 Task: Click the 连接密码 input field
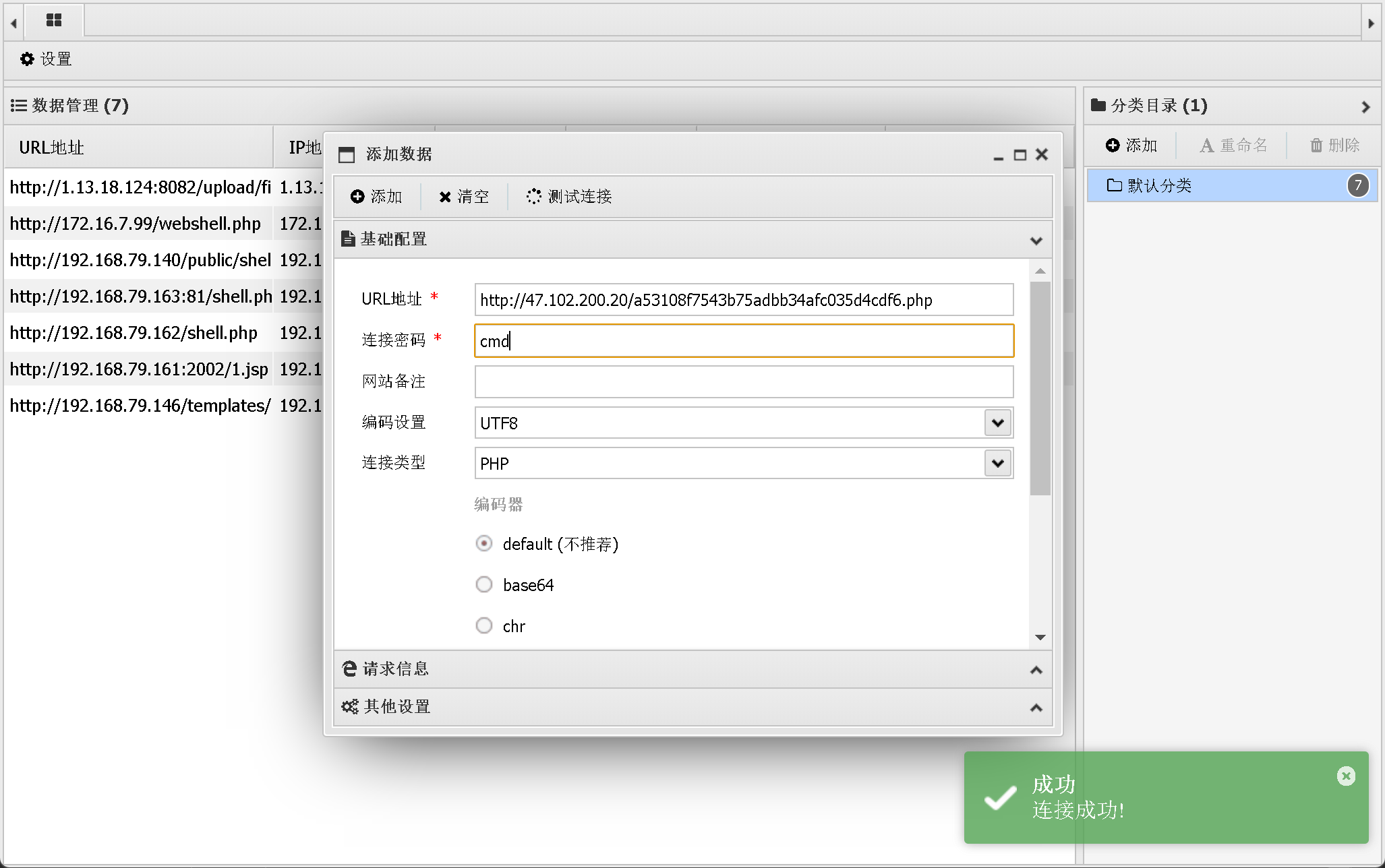(x=744, y=341)
